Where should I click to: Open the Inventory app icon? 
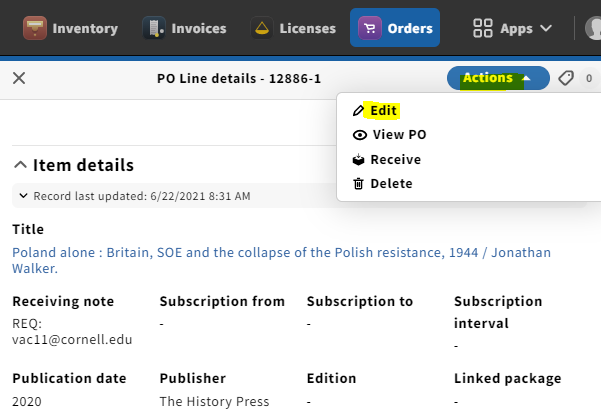pyautogui.click(x=35, y=28)
